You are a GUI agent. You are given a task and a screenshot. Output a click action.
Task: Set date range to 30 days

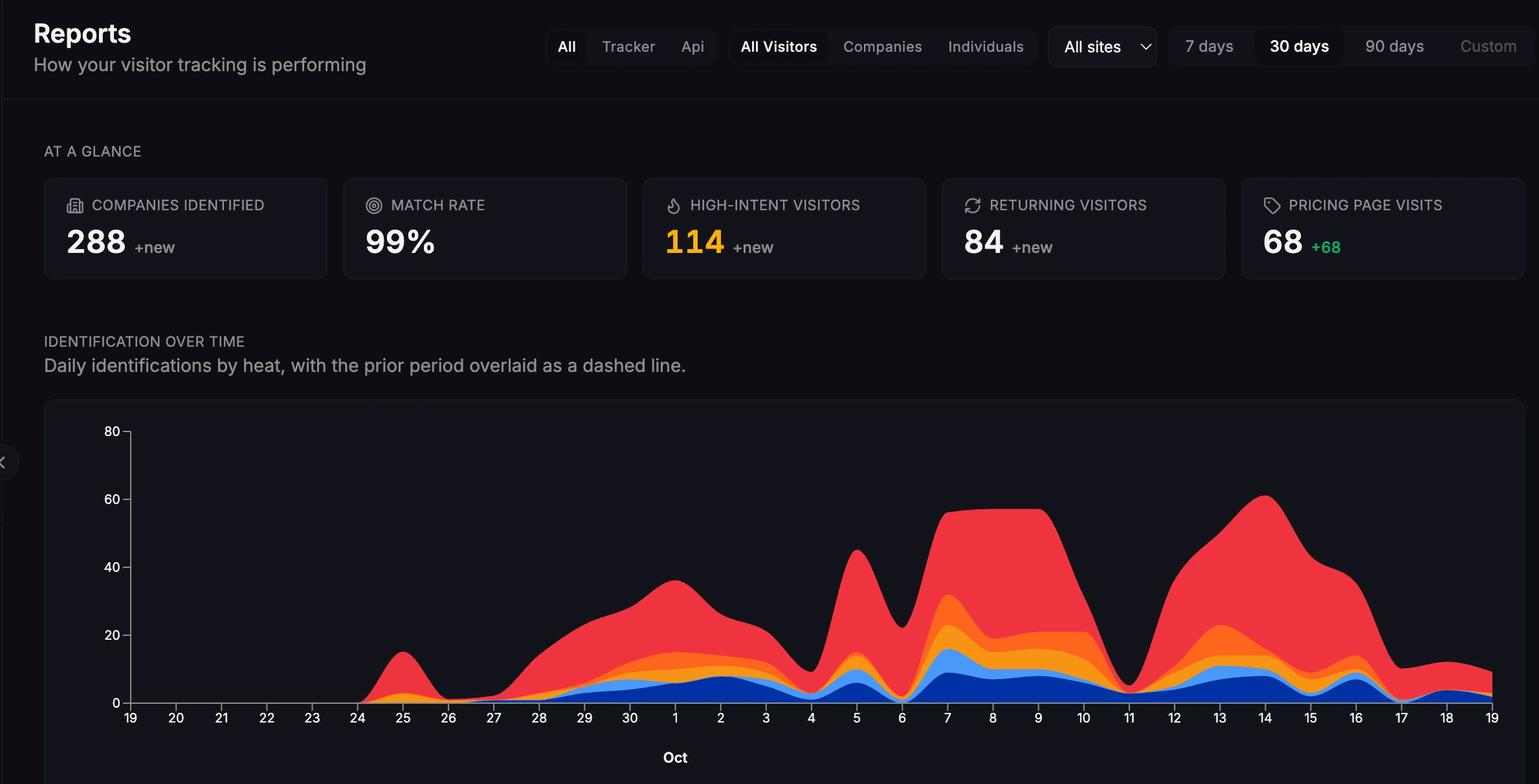(x=1299, y=47)
